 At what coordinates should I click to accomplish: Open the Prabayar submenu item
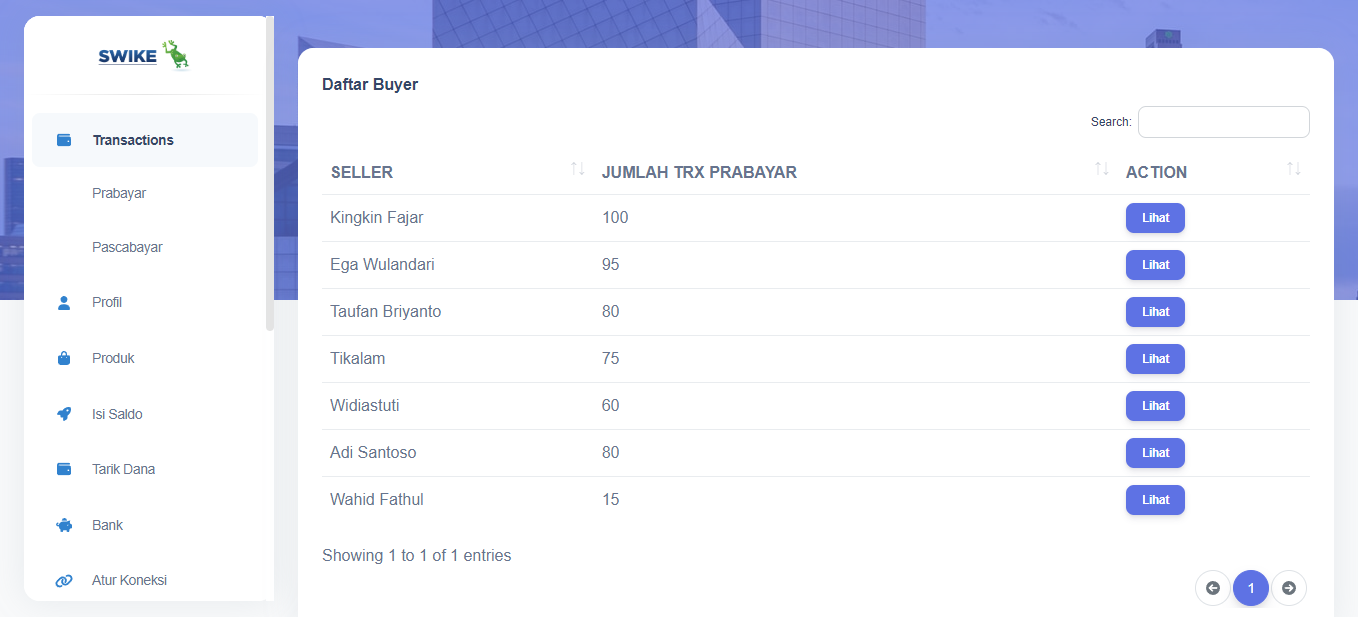119,193
